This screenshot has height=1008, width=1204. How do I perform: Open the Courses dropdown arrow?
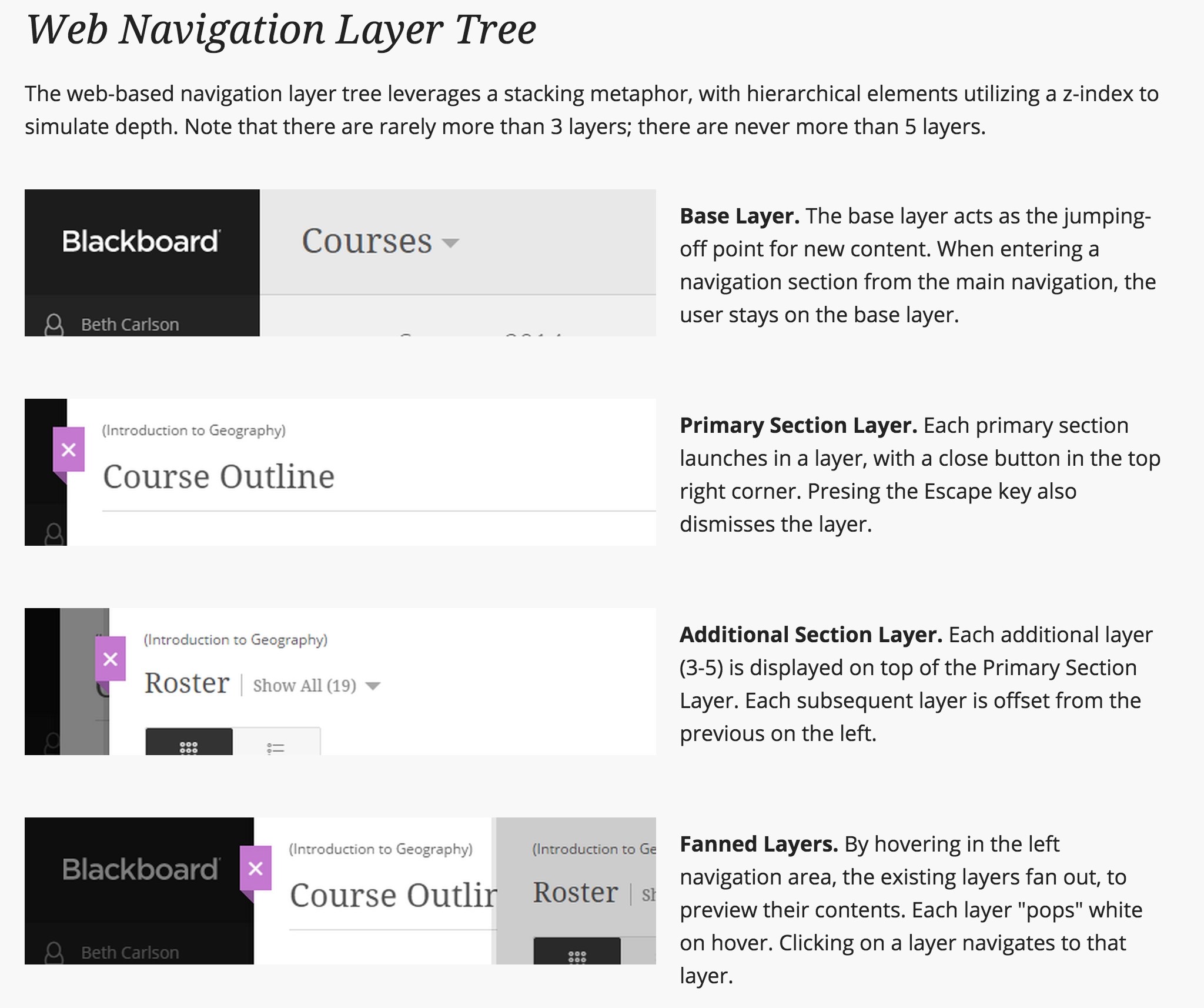click(x=450, y=243)
